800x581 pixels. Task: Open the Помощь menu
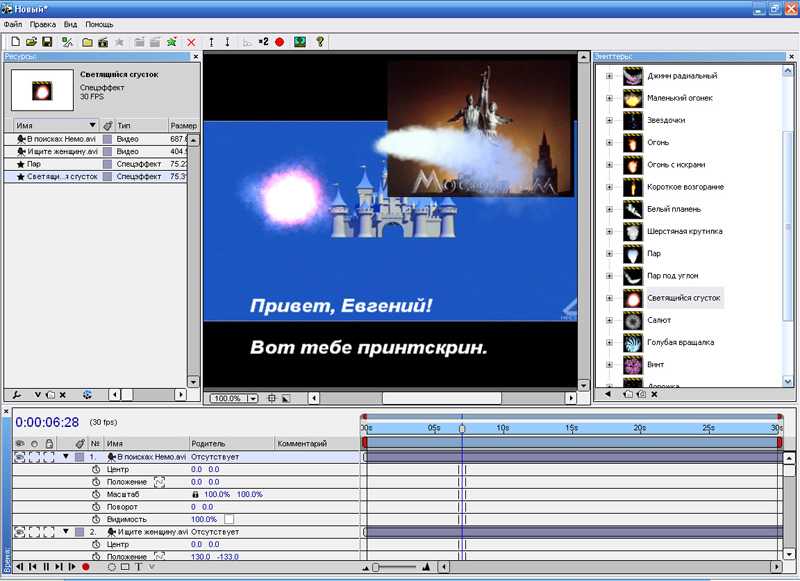pyautogui.click(x=99, y=24)
